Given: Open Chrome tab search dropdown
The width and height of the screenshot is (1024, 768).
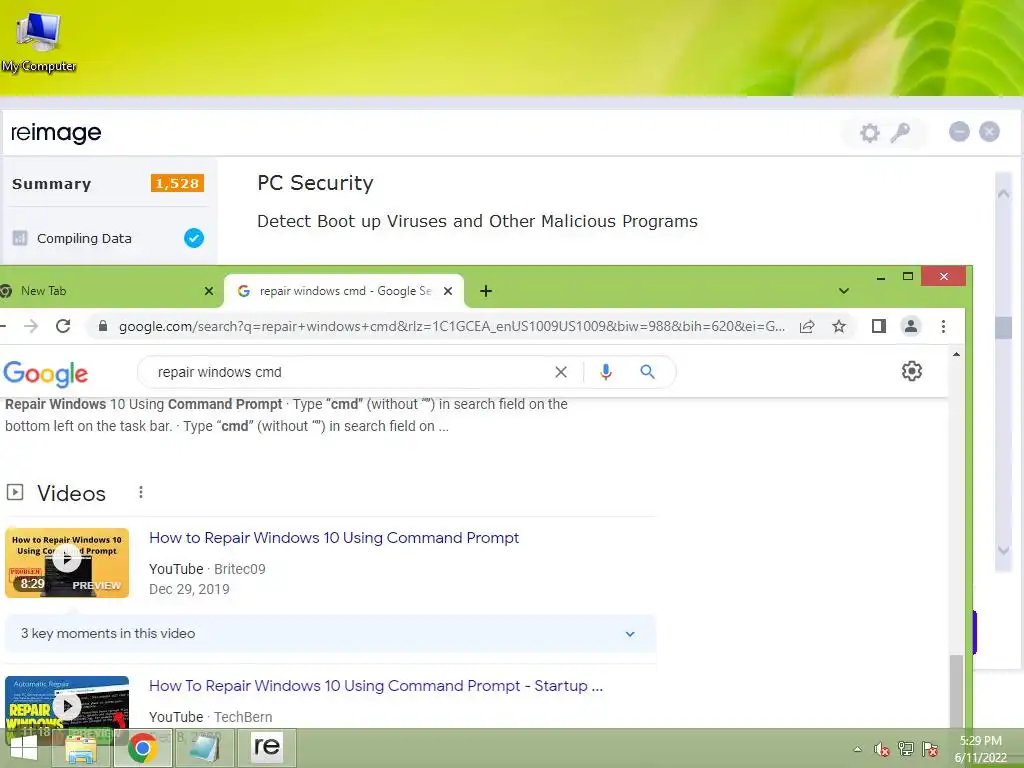Looking at the screenshot, I should coord(844,291).
